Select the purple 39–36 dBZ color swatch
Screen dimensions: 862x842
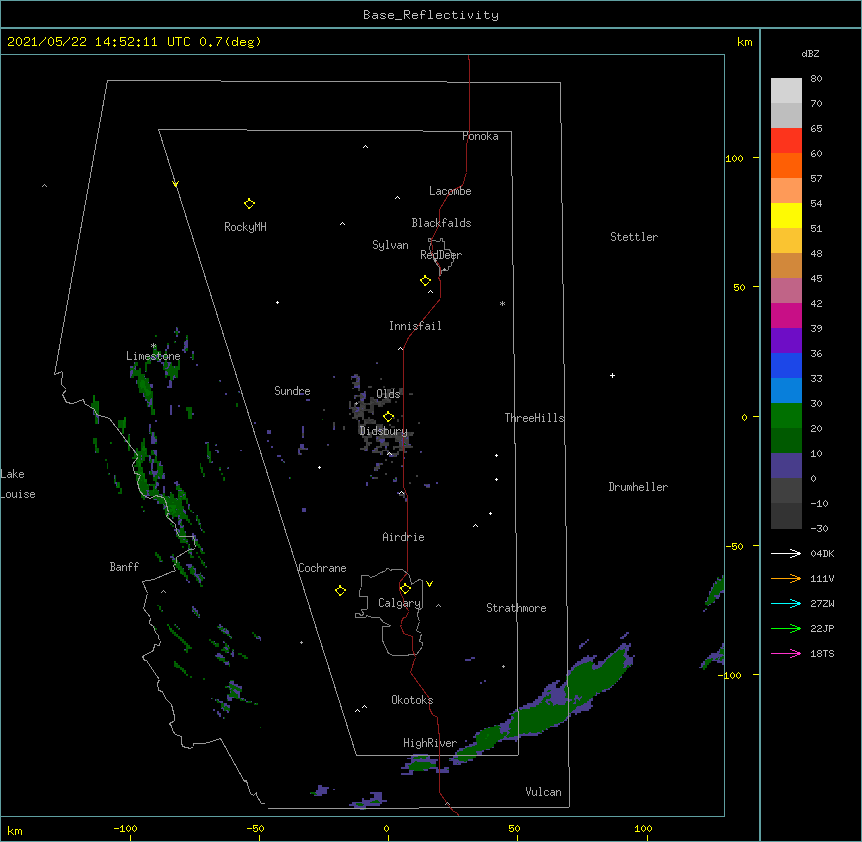click(786, 341)
